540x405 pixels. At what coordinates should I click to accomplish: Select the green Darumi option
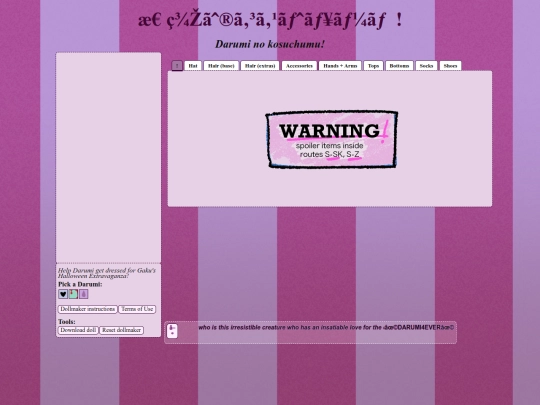pyautogui.click(x=73, y=294)
